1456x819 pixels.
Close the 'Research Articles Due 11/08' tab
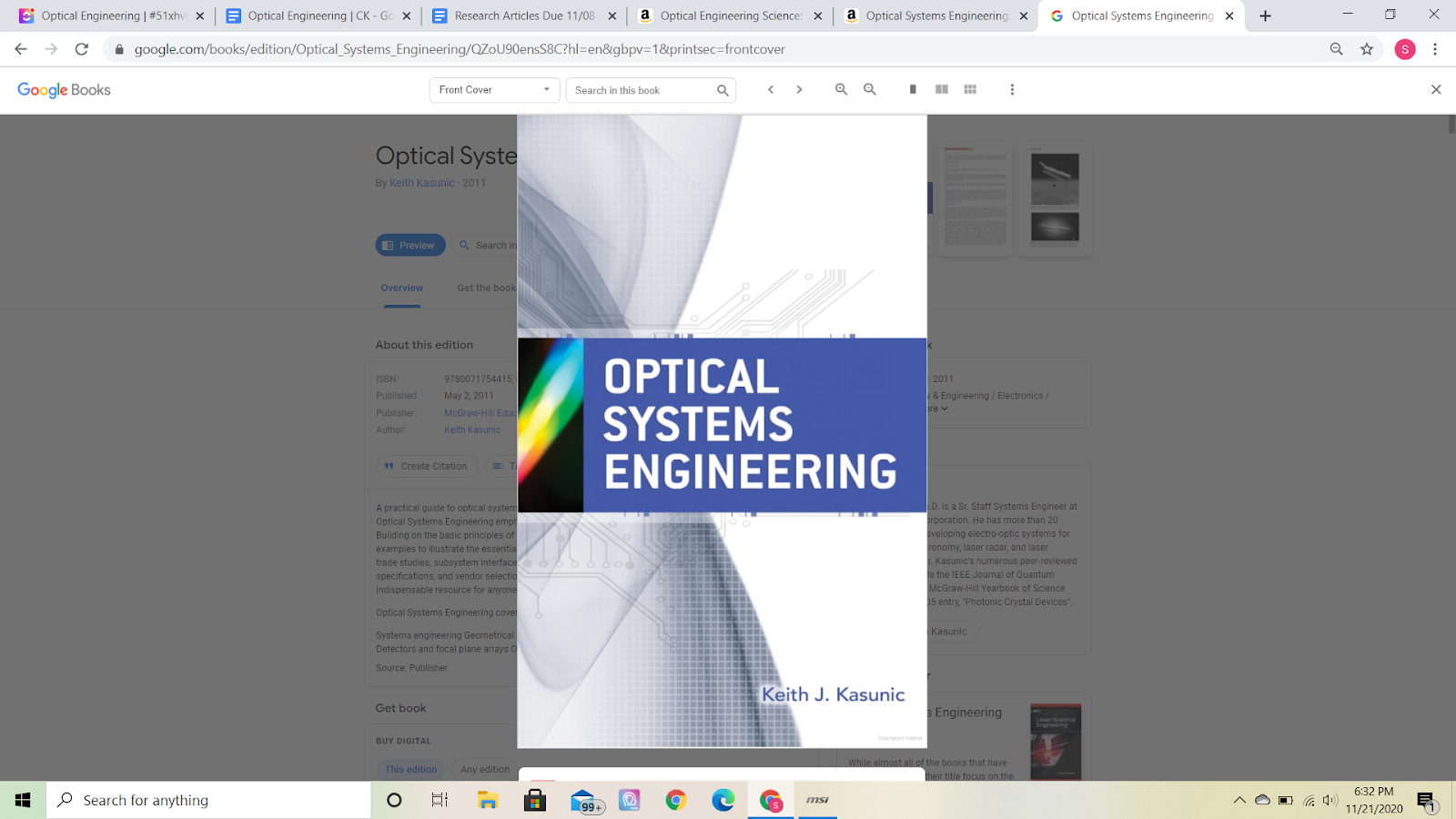click(612, 15)
